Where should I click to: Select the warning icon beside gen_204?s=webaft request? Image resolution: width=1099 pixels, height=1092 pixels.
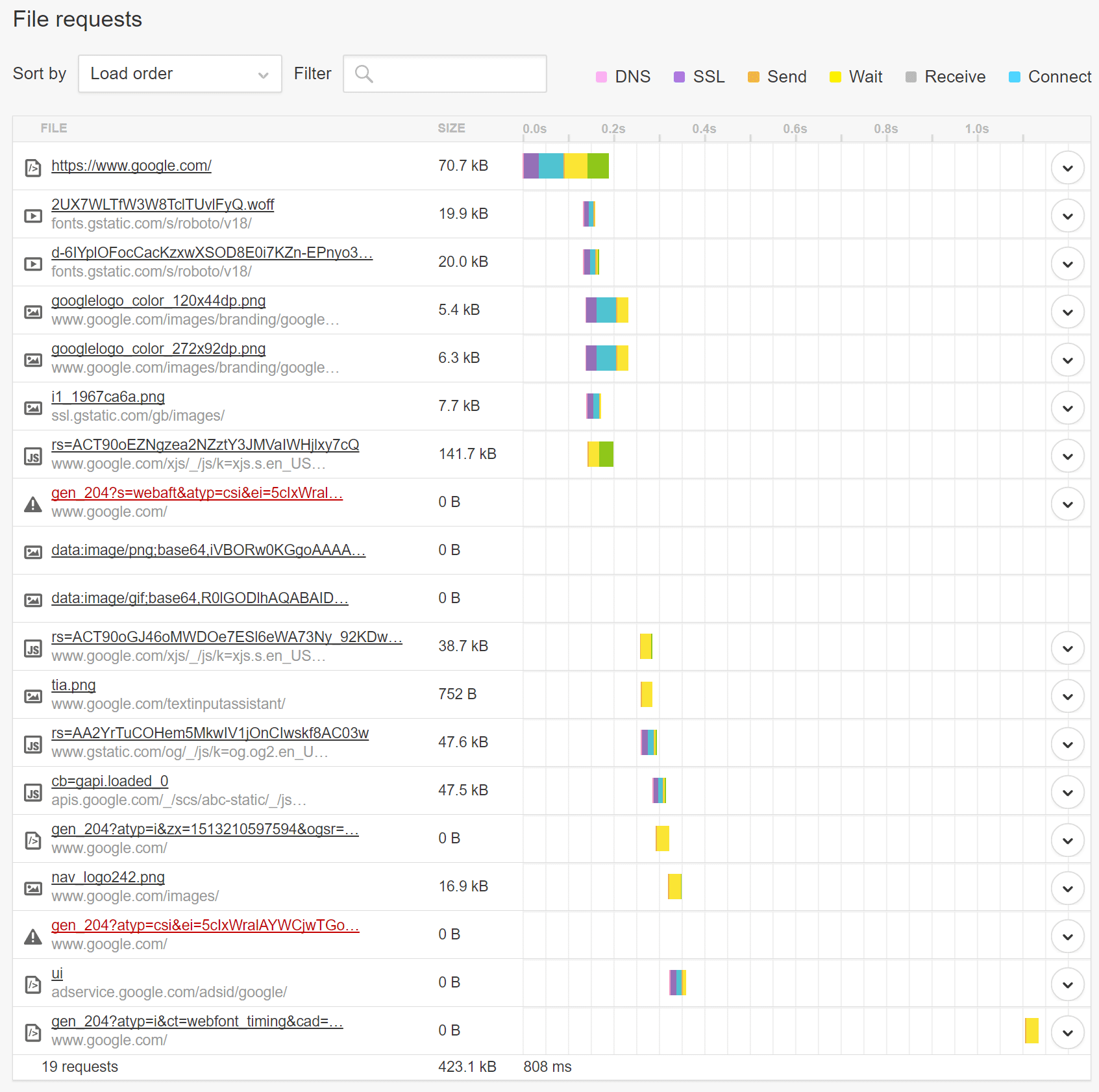coord(32,503)
